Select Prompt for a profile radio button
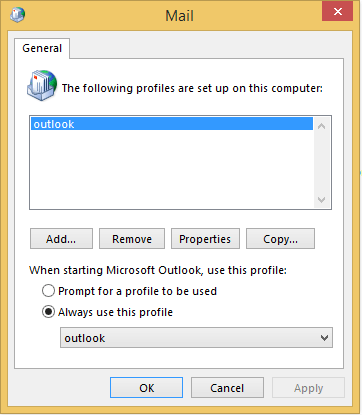The height and width of the screenshot is (415, 362). [x=48, y=291]
